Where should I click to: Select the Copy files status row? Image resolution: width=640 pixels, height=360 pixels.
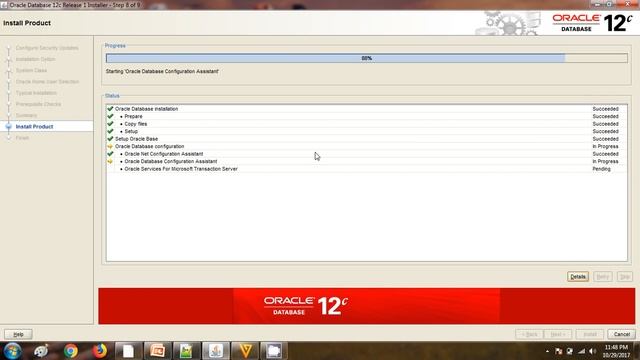pyautogui.click(x=367, y=124)
